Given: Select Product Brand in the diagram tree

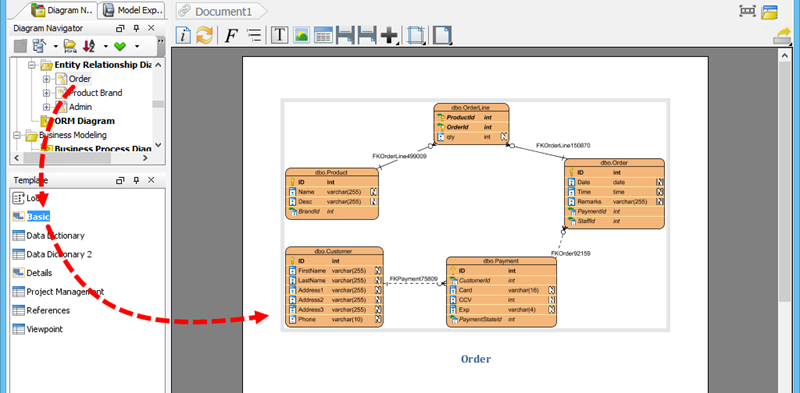Looking at the screenshot, I should (x=95, y=93).
